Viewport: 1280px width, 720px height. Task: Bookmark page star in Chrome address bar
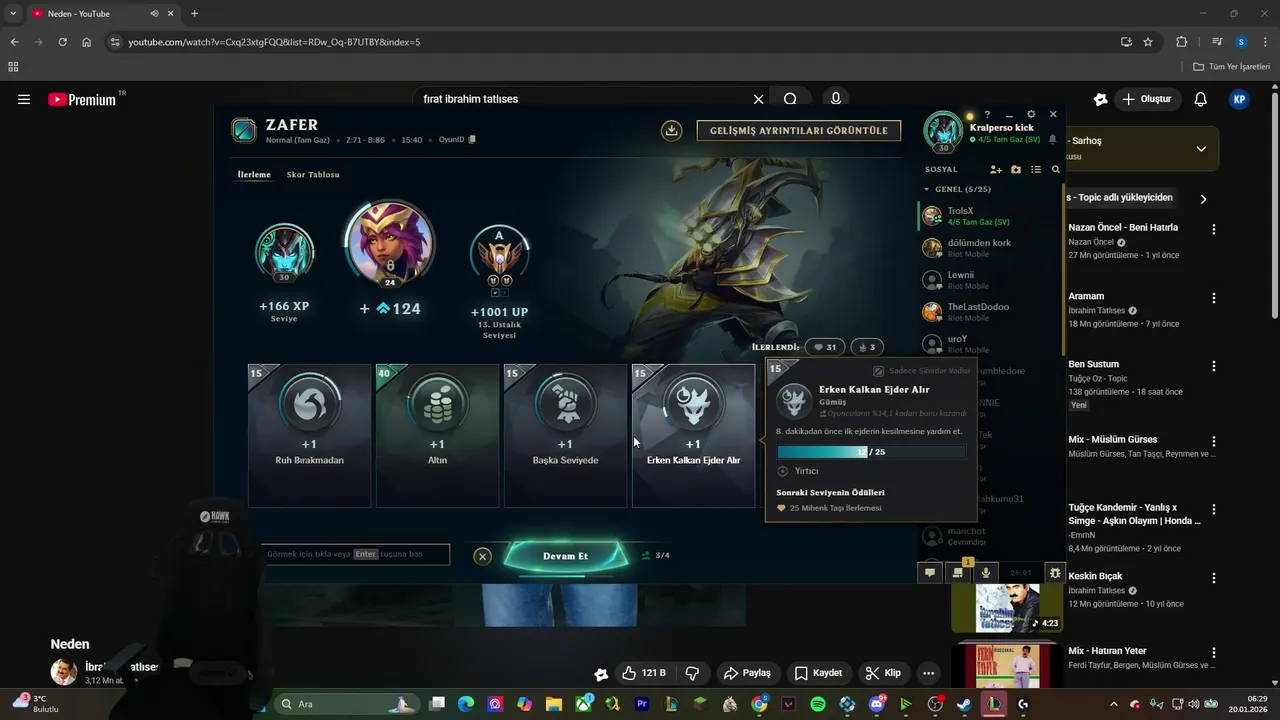1148,42
